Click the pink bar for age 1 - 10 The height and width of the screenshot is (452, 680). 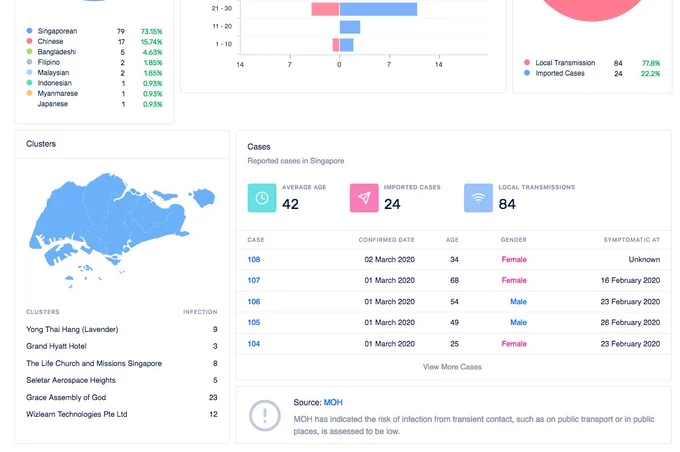(336, 45)
